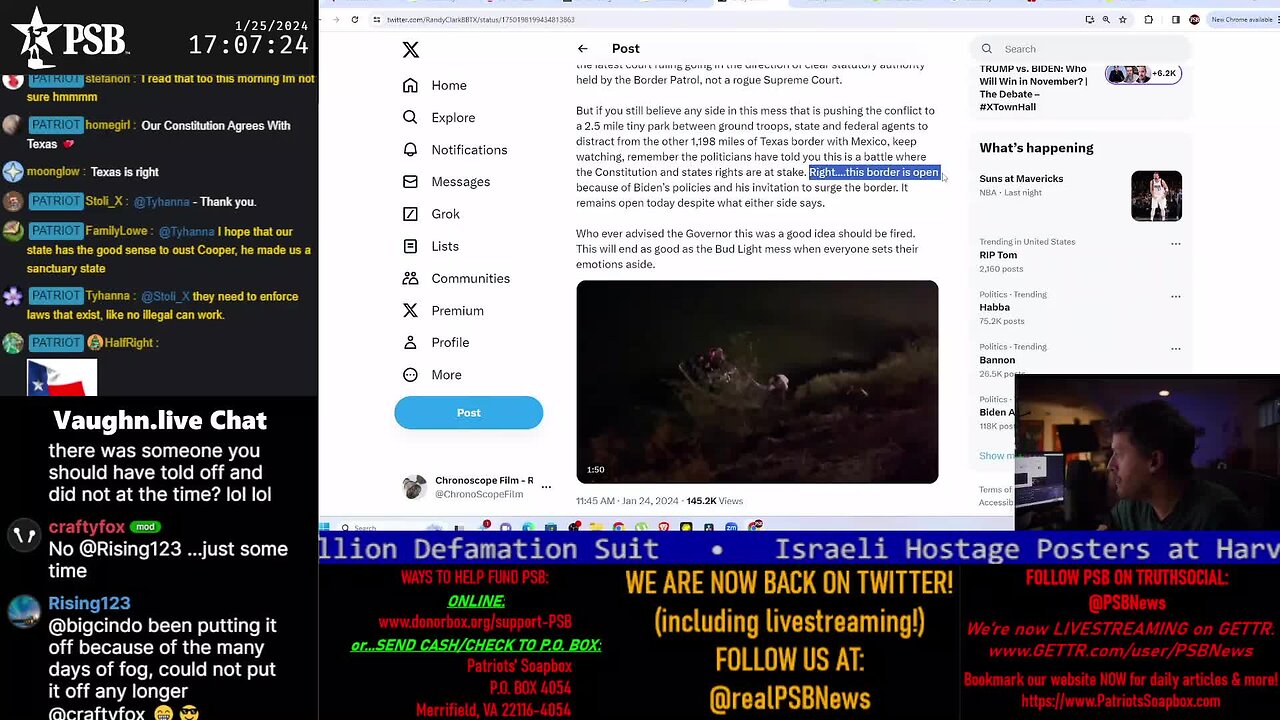Click highlighted text 'Right....this border is open'
This screenshot has height=720, width=1280.
[x=874, y=172]
